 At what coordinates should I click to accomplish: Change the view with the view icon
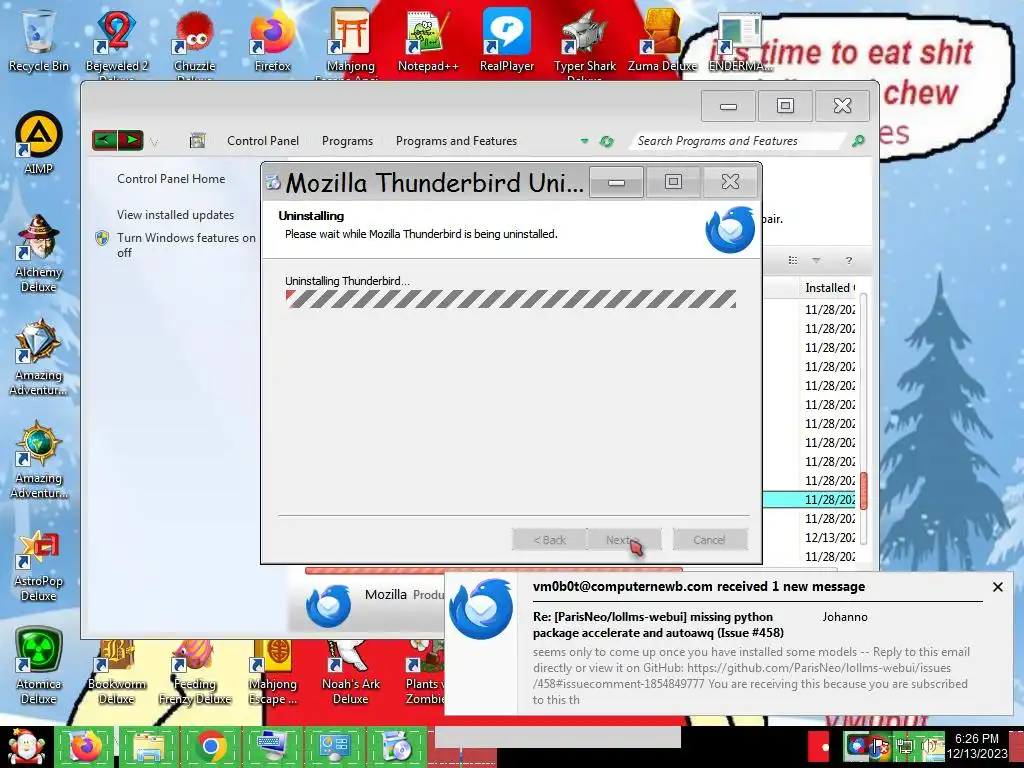click(793, 261)
